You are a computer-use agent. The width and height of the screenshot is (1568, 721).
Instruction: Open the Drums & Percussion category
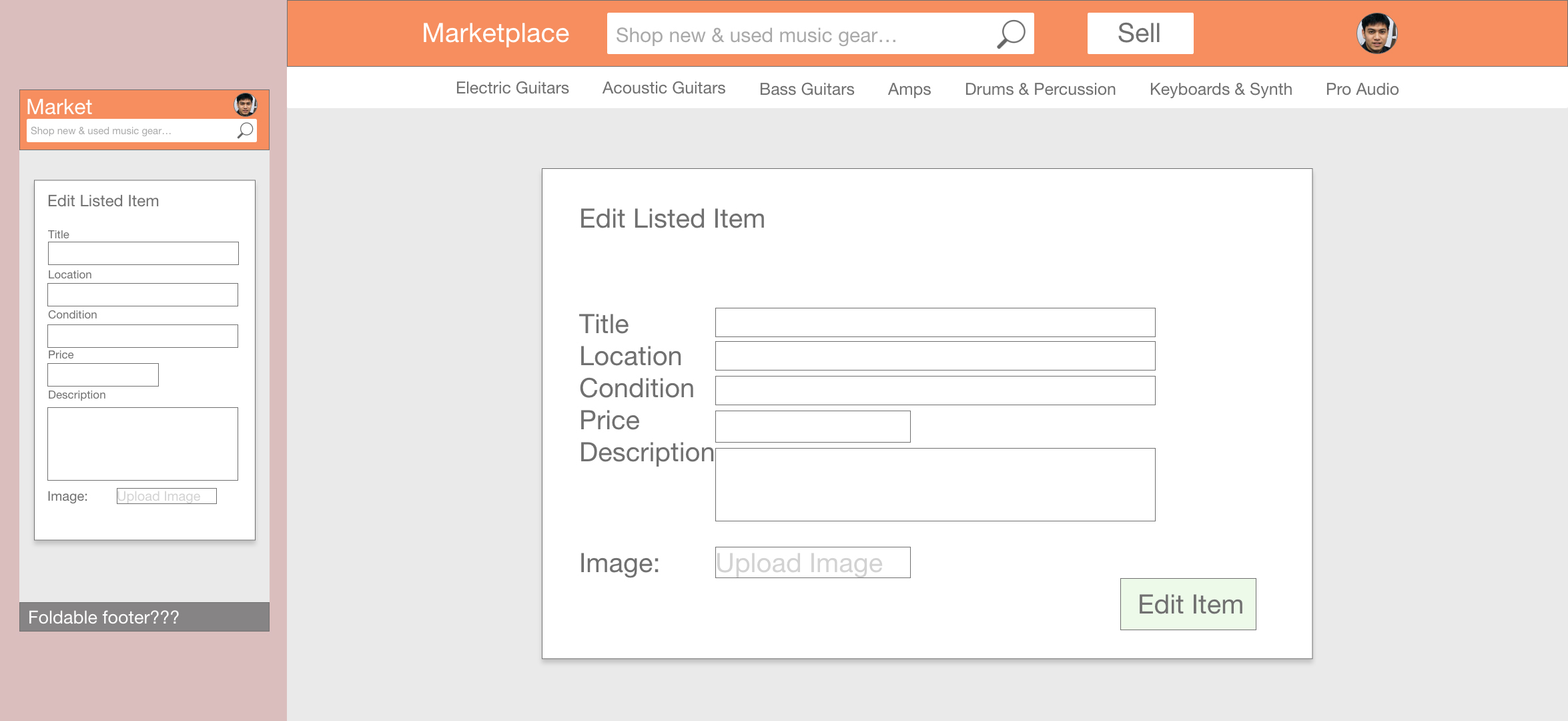1040,89
